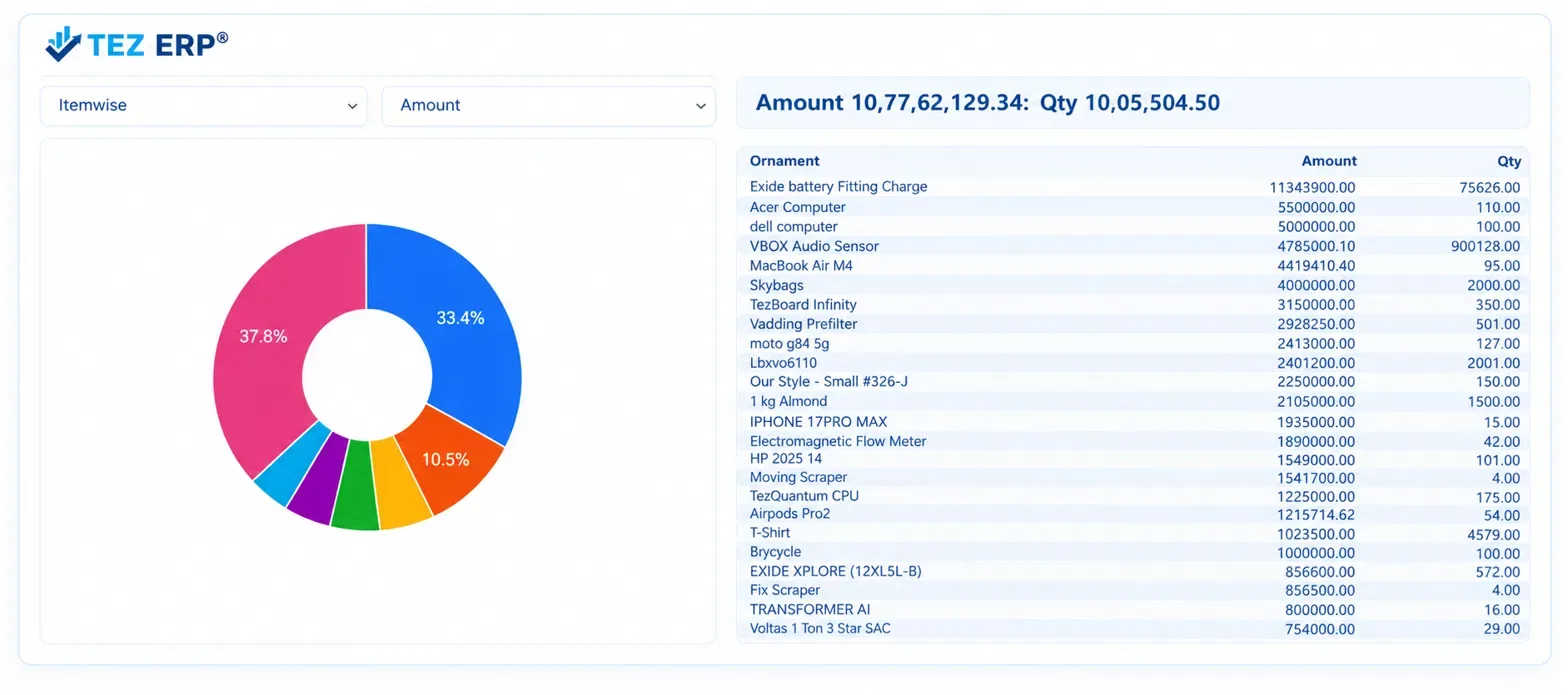Click the TEZ ERP logo
The height and width of the screenshot is (695, 1568).
(x=137, y=44)
